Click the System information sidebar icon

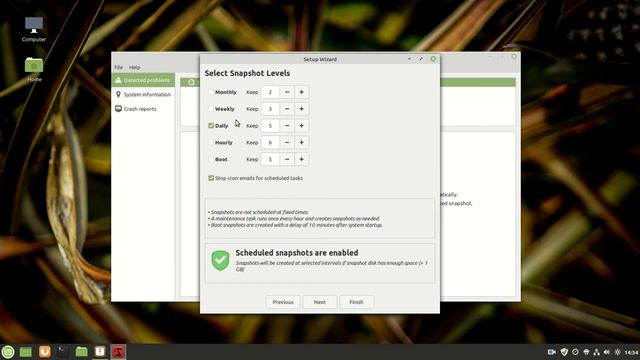pyautogui.click(x=118, y=94)
